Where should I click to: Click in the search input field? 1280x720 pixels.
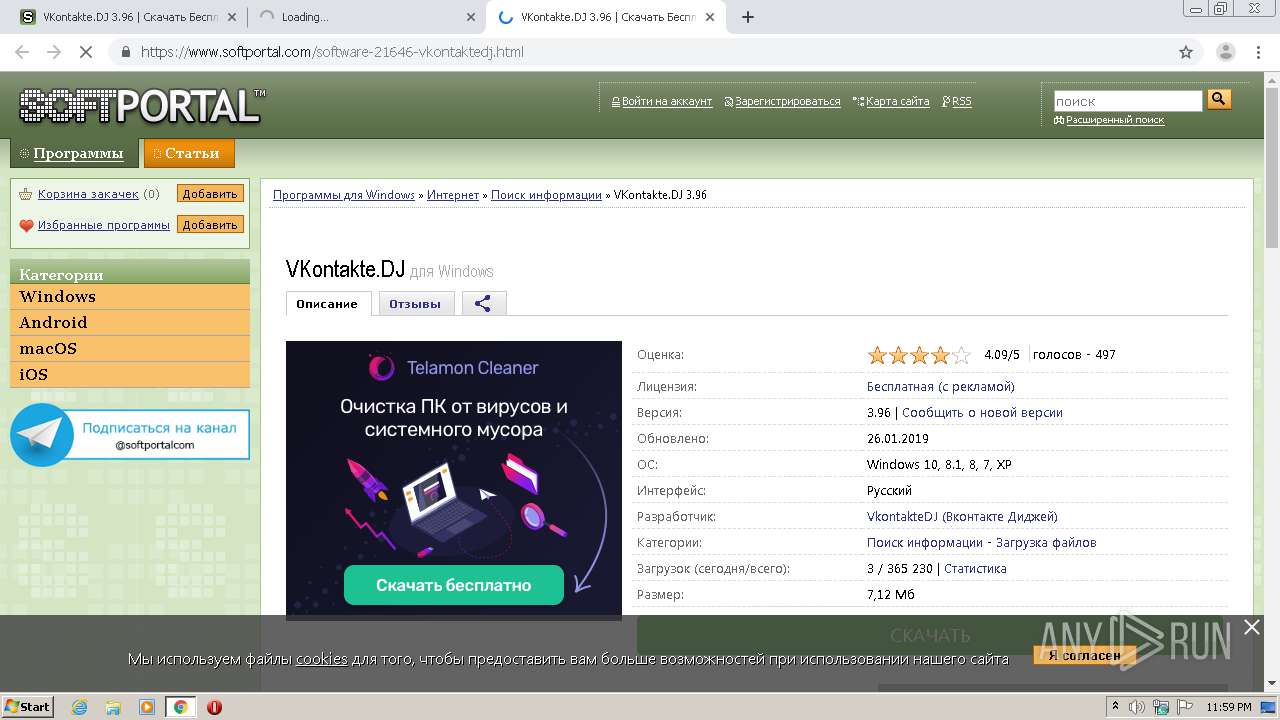[1128, 101]
